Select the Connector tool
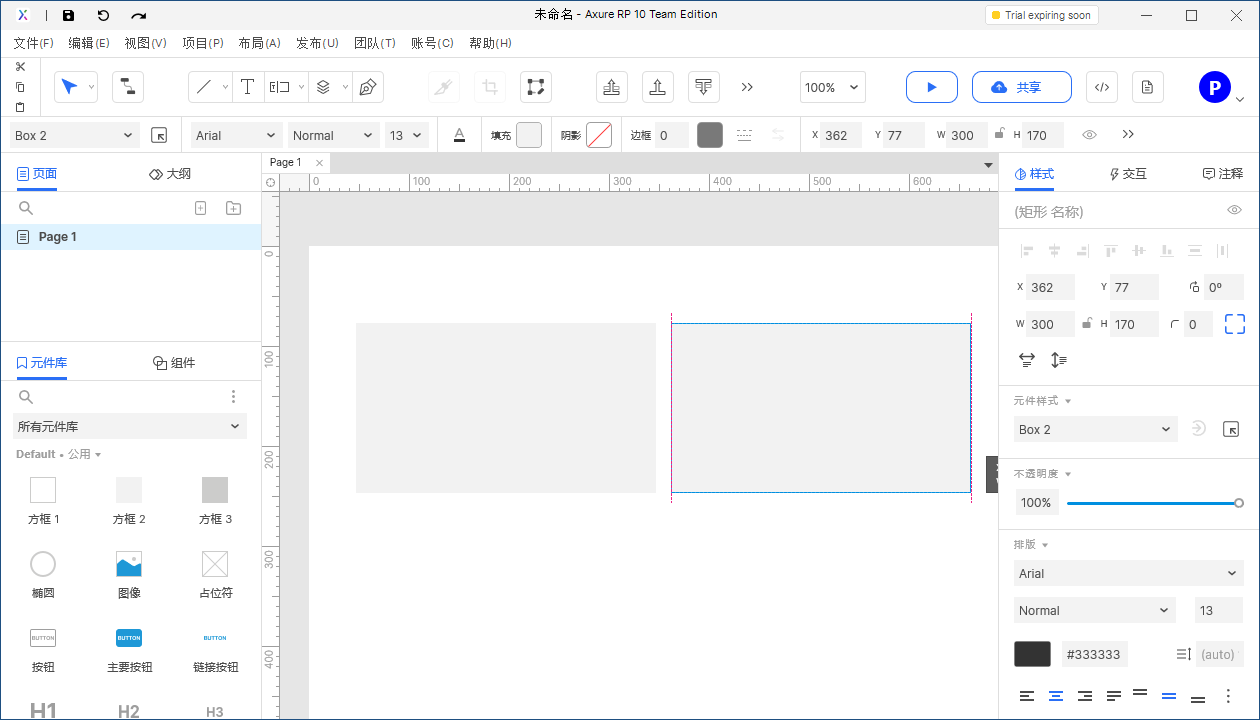The width and height of the screenshot is (1260, 720). pyautogui.click(x=128, y=87)
